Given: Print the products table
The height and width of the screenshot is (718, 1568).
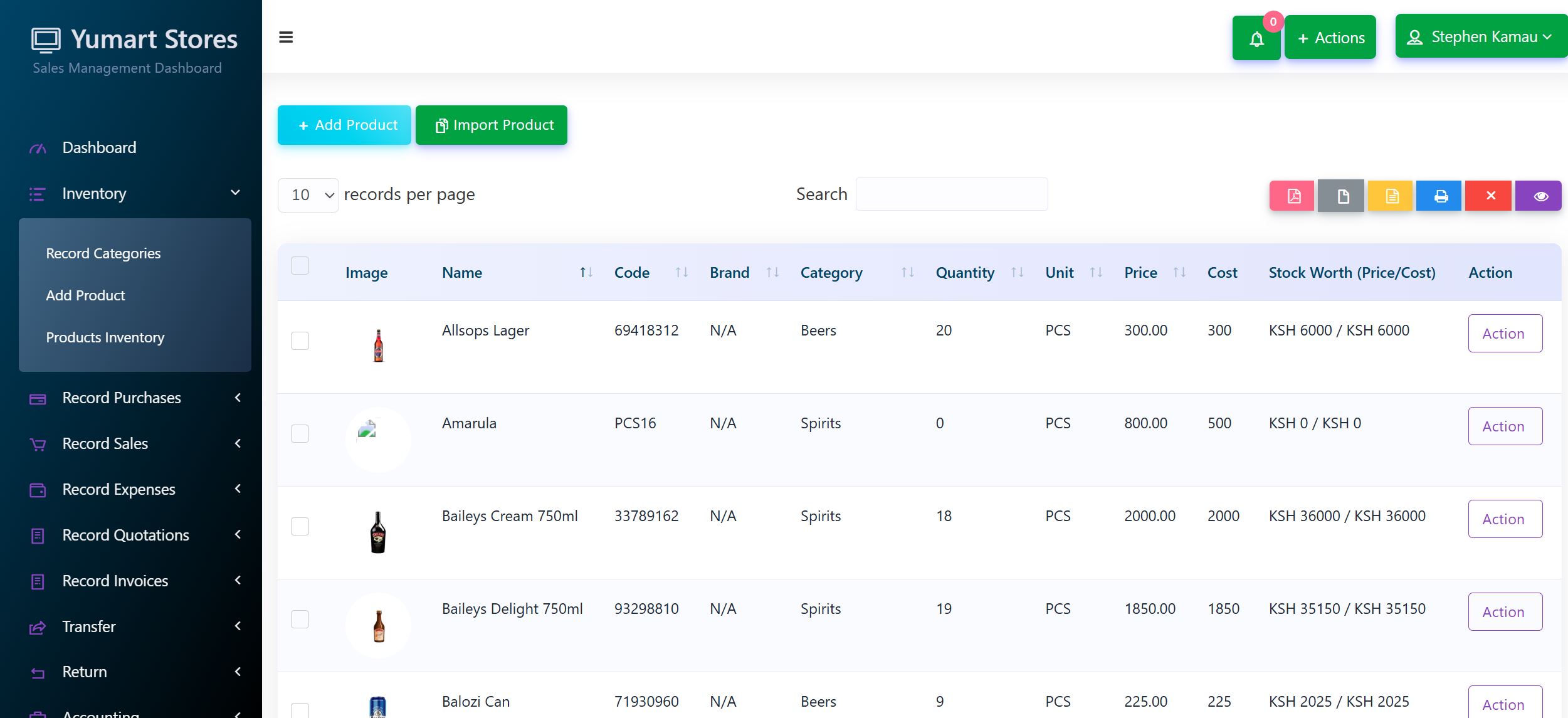Looking at the screenshot, I should click(x=1439, y=196).
